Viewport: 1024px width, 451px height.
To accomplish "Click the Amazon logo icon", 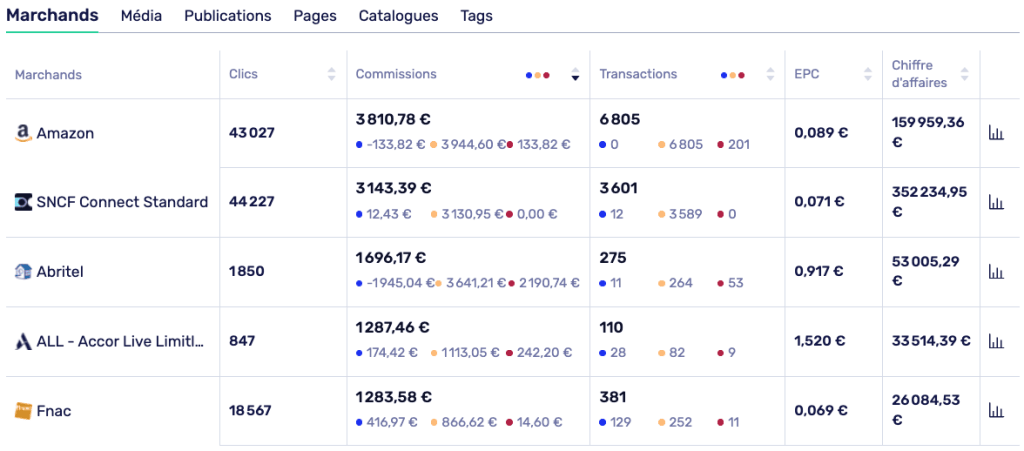I will point(23,133).
